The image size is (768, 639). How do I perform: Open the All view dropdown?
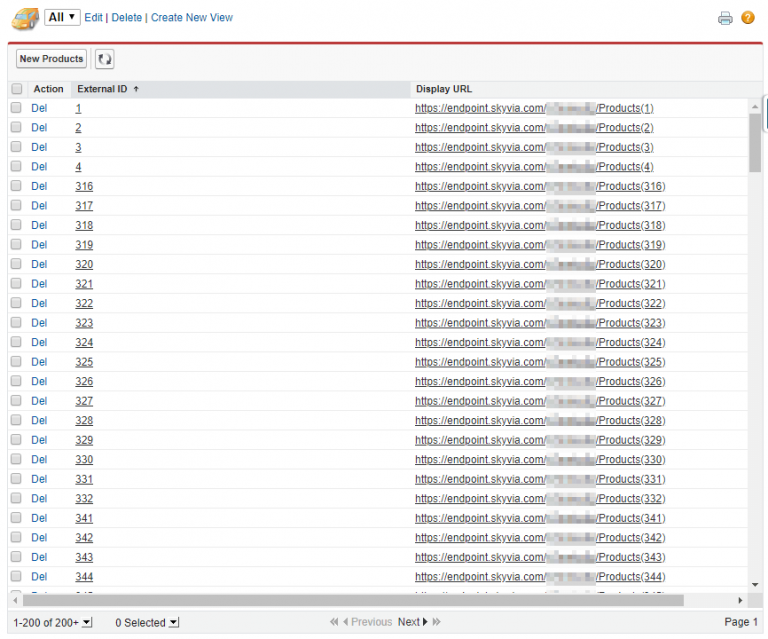[62, 17]
